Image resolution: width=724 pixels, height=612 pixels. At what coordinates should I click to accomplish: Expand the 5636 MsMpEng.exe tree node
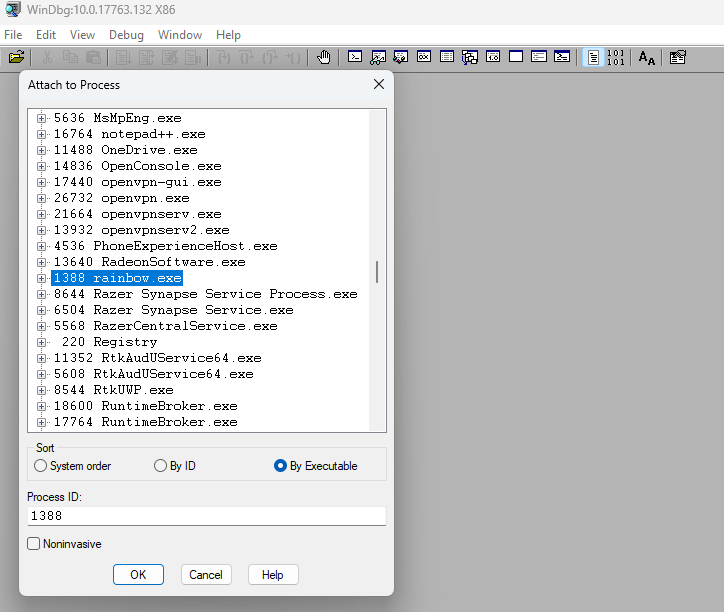click(42, 118)
